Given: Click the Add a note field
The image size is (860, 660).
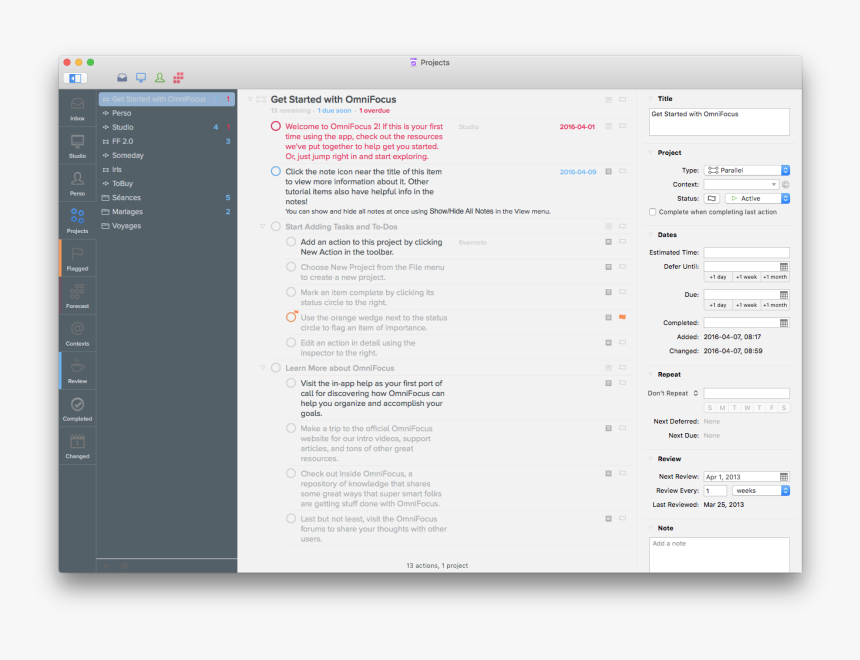Looking at the screenshot, I should pyautogui.click(x=719, y=552).
